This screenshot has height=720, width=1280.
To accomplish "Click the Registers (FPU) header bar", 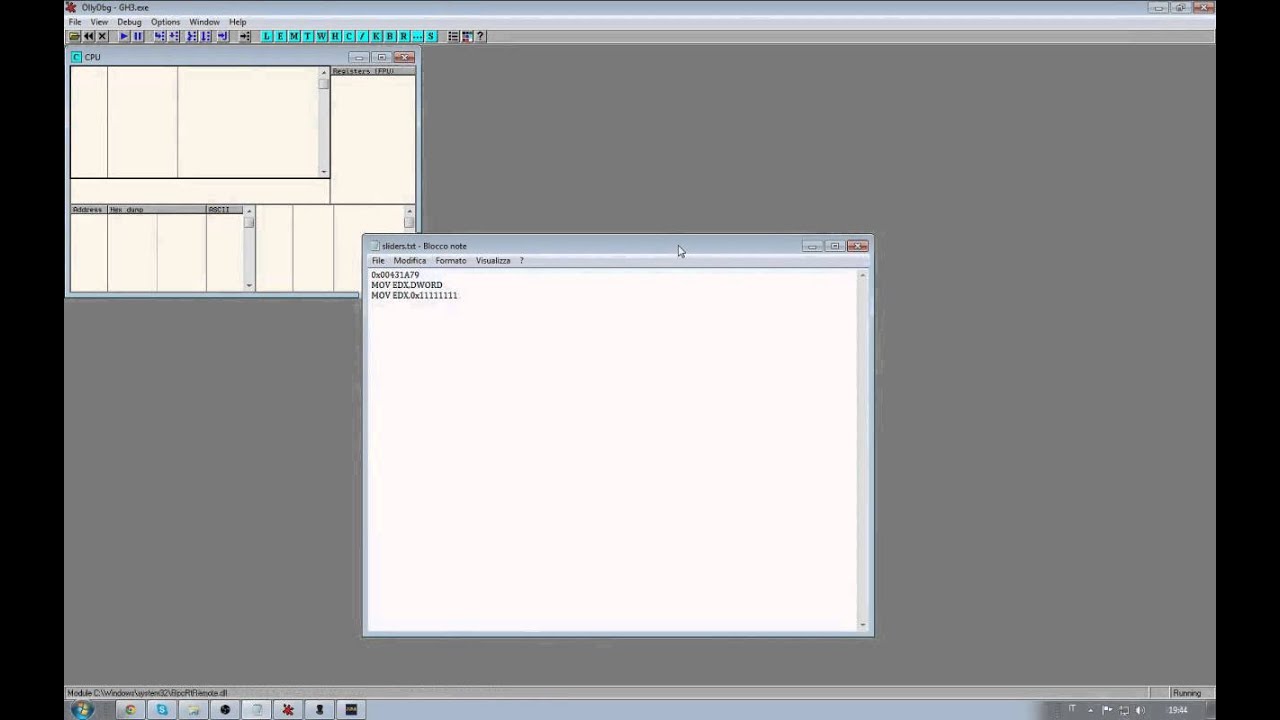I will click(373, 71).
